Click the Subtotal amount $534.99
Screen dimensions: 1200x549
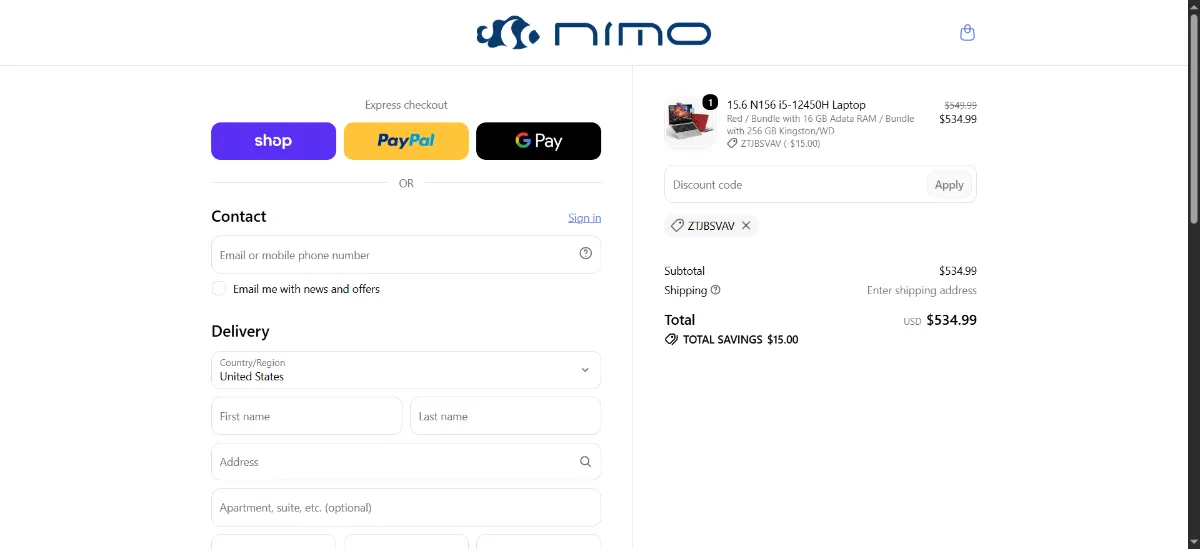pos(958,271)
